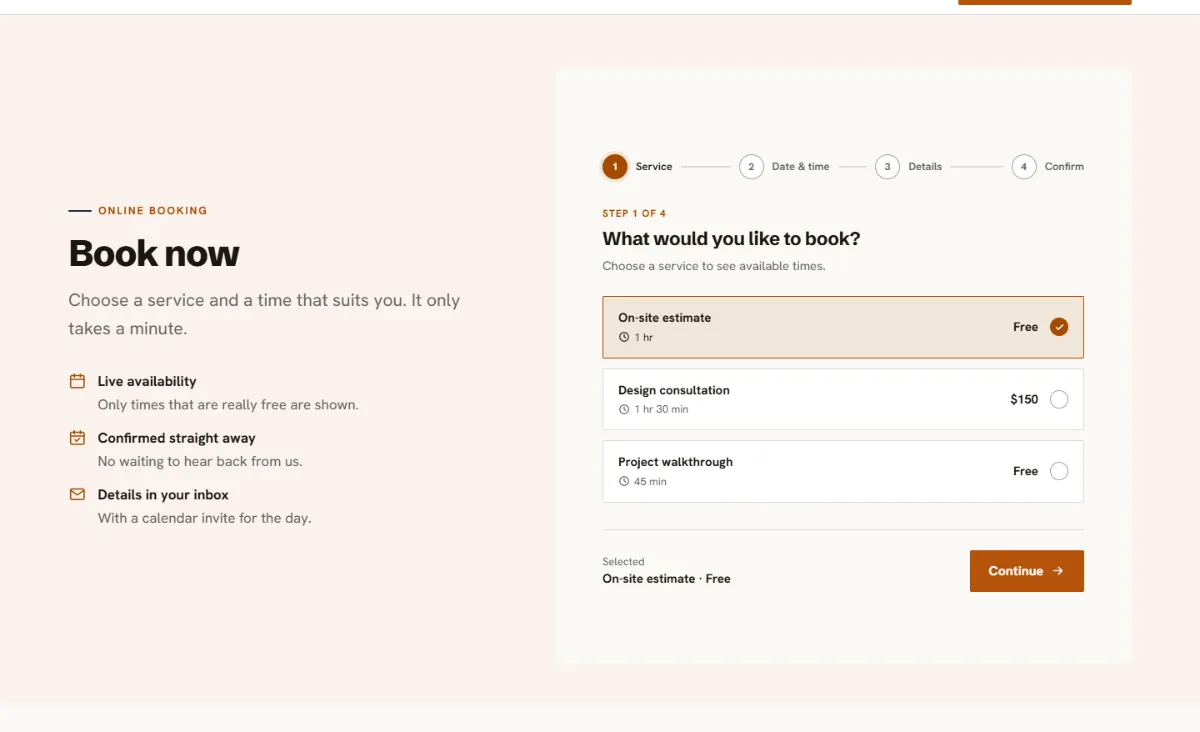Click the Free price on On-site estimate

[x=1025, y=327]
